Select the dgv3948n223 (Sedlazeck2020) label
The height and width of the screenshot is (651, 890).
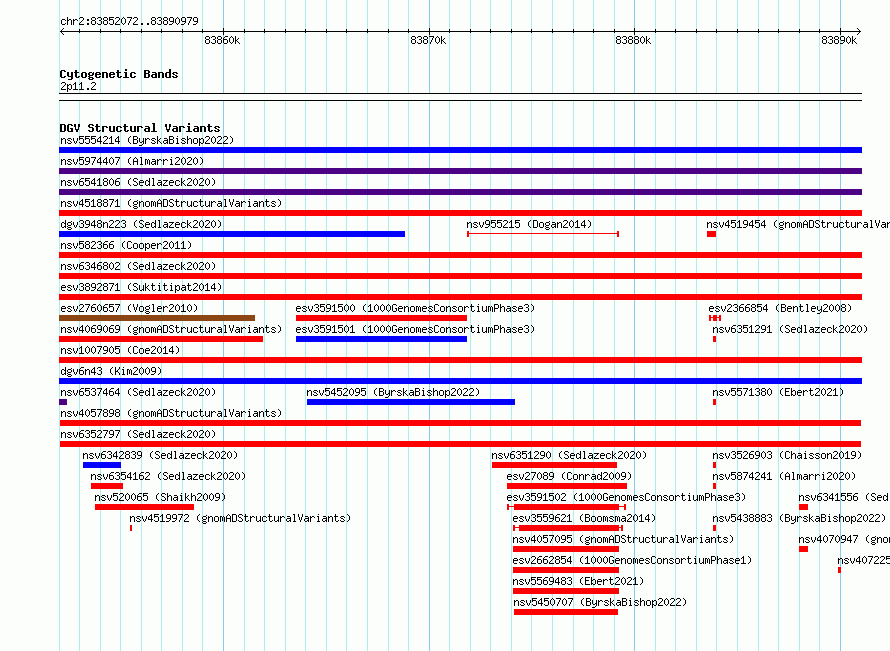141,224
